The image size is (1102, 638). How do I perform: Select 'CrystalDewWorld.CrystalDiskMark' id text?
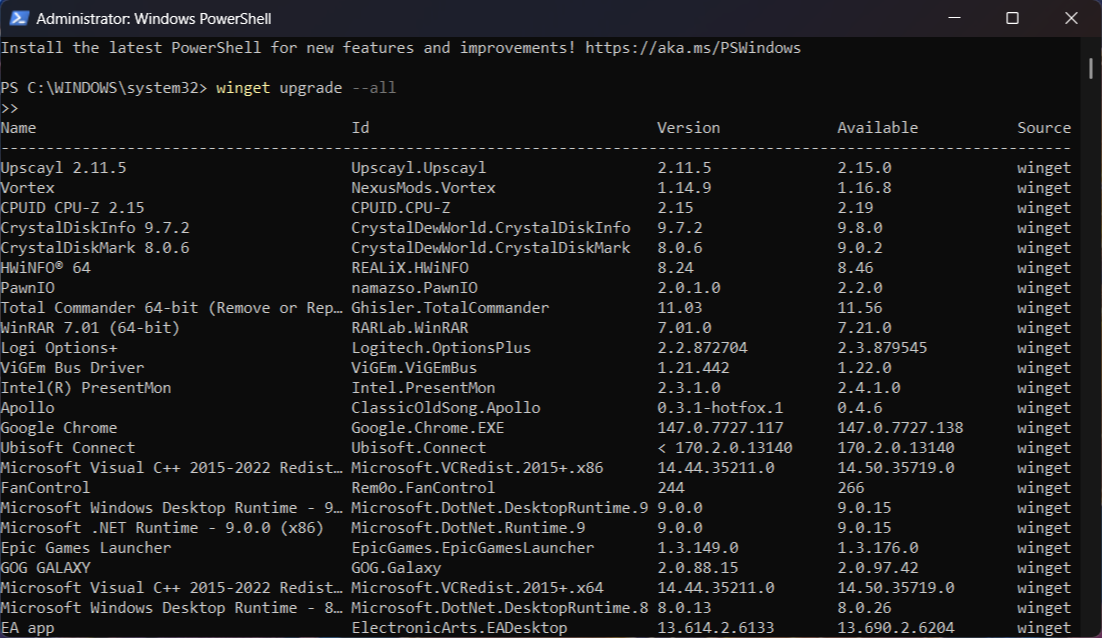[491, 248]
